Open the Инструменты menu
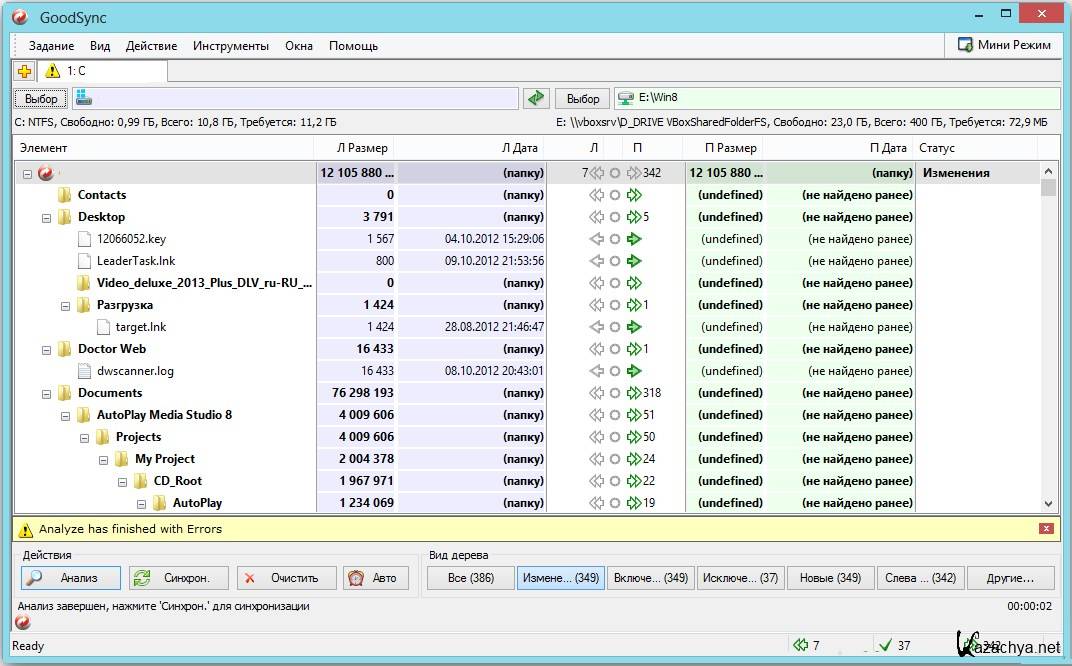The width and height of the screenshot is (1072, 666). pos(230,45)
